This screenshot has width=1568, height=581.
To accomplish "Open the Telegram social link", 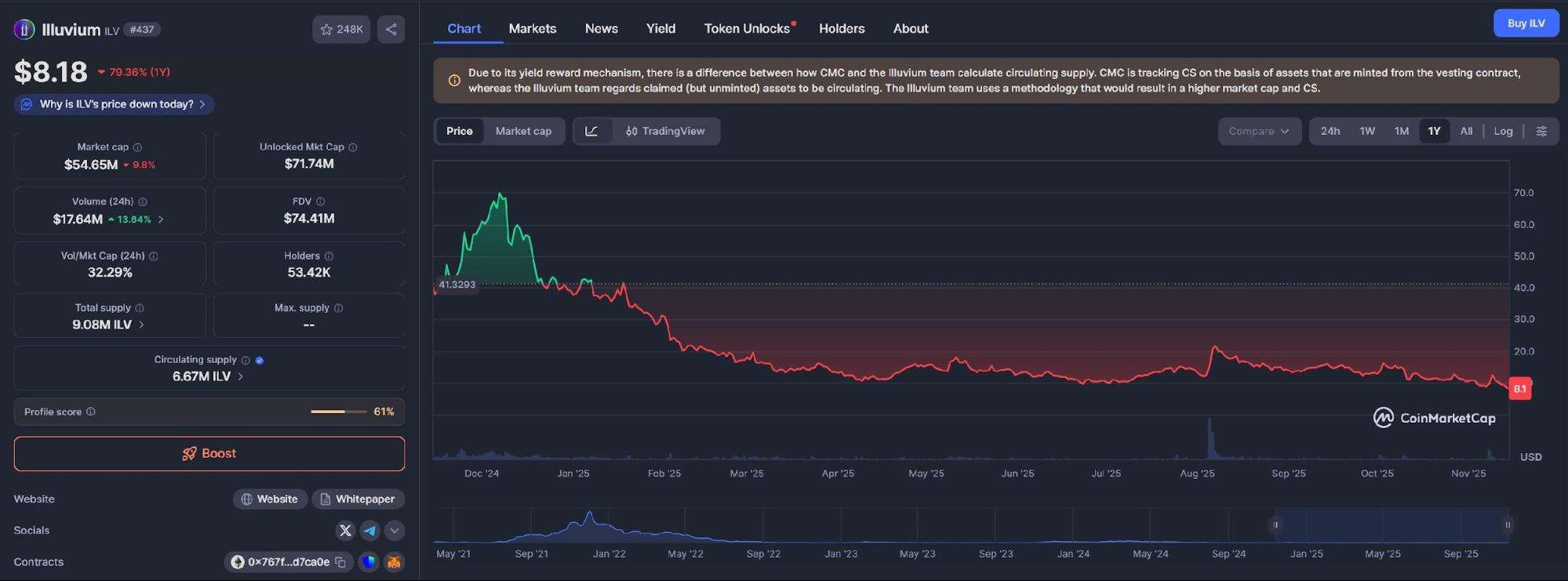I will [369, 531].
